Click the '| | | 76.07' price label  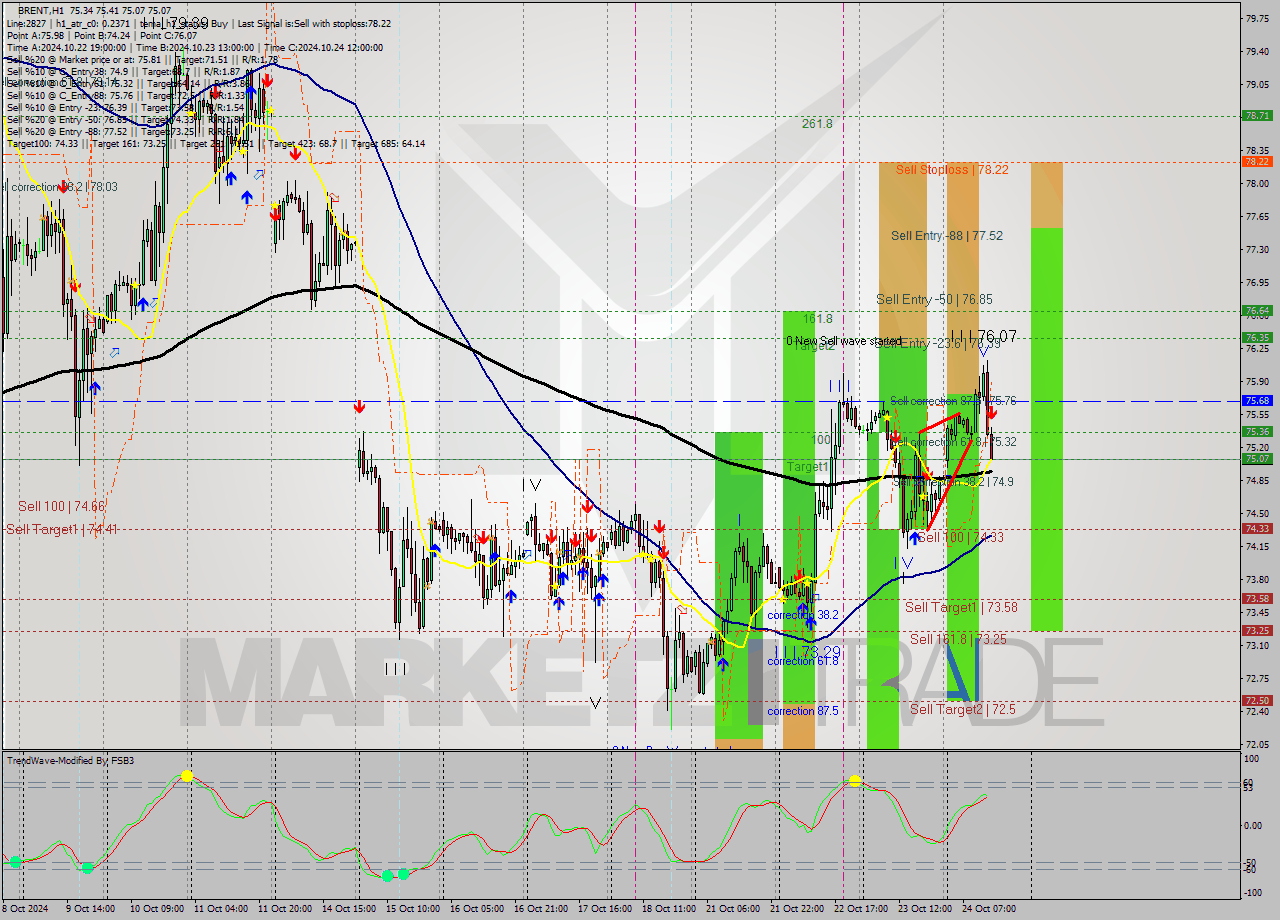[x=983, y=336]
